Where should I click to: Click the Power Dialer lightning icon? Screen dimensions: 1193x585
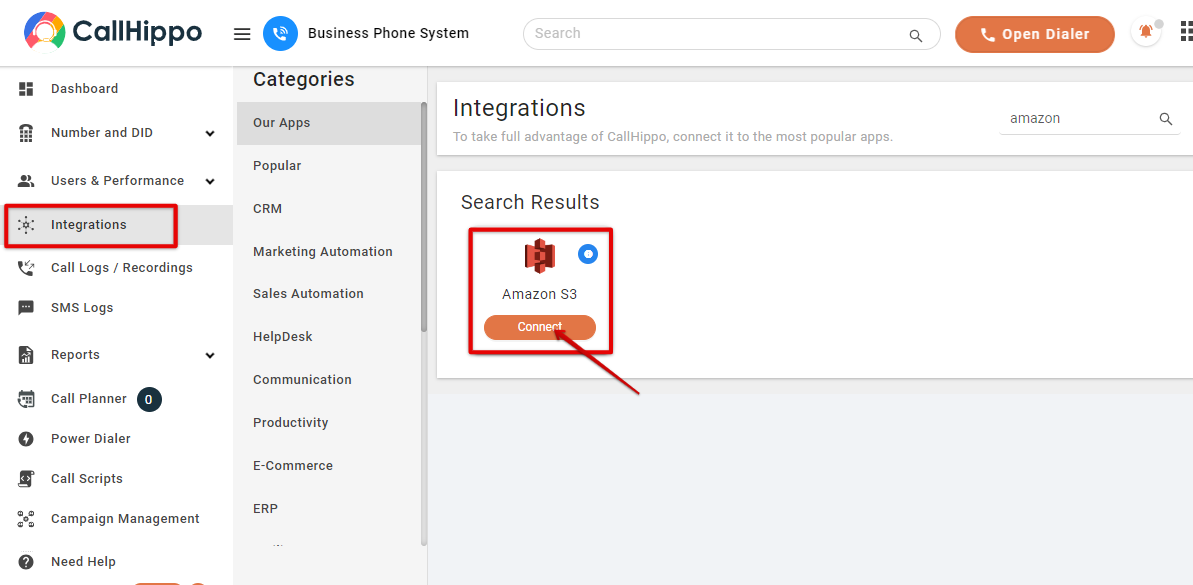point(26,439)
